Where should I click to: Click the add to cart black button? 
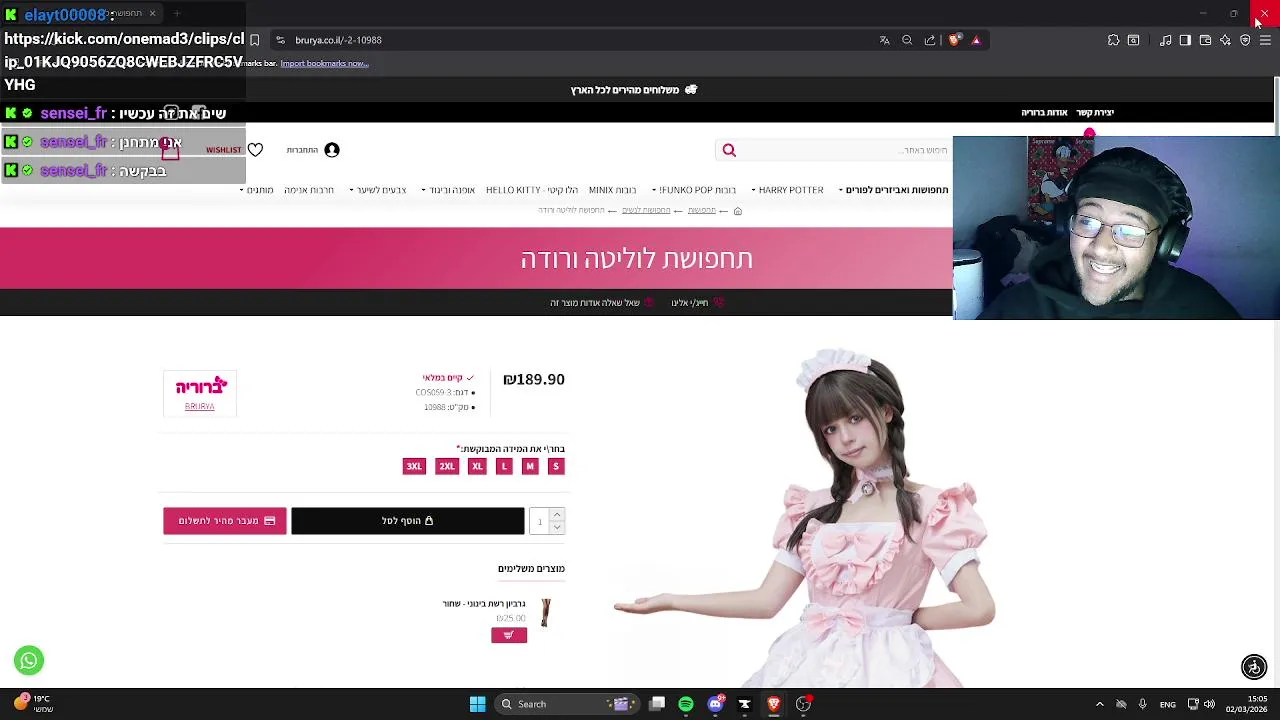[x=407, y=521]
